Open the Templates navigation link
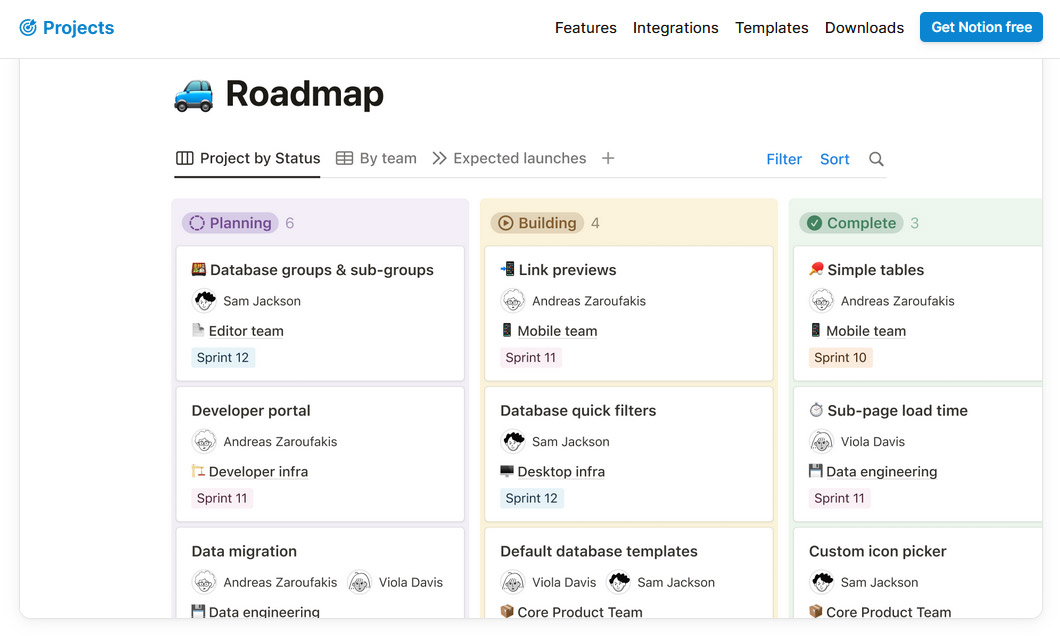The width and height of the screenshot is (1060, 636). [771, 28]
